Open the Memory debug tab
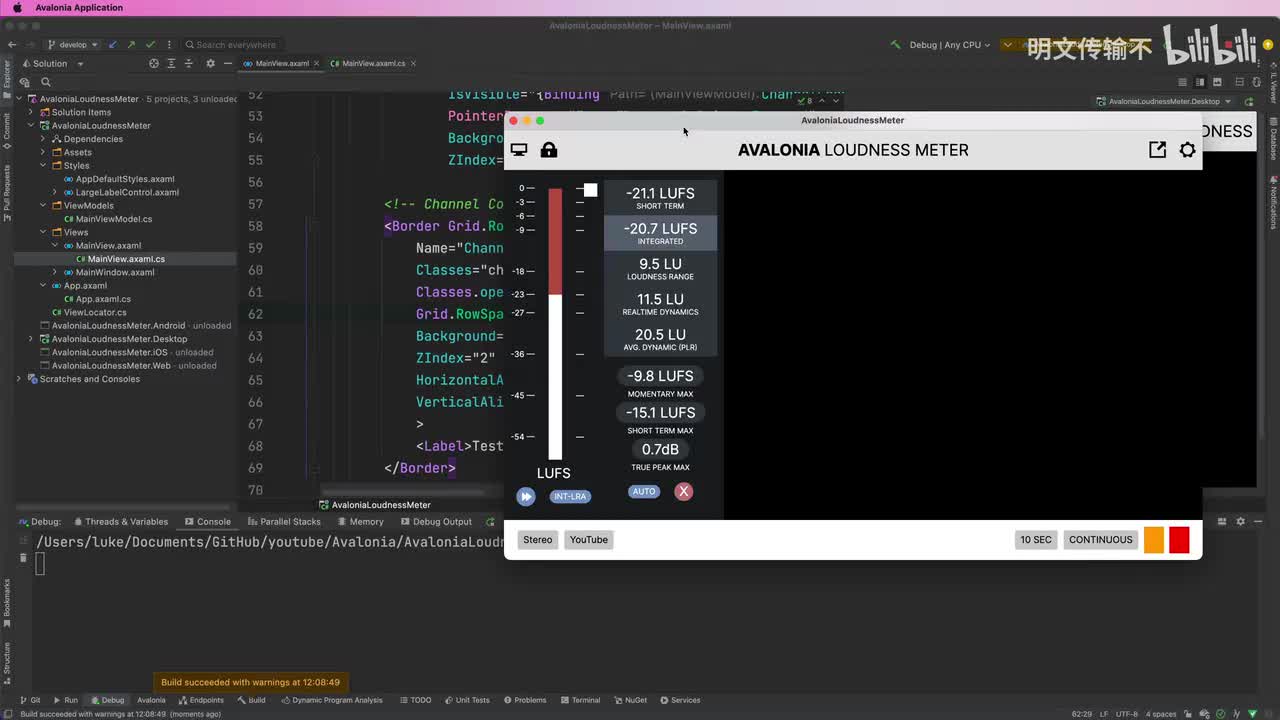 (x=360, y=521)
